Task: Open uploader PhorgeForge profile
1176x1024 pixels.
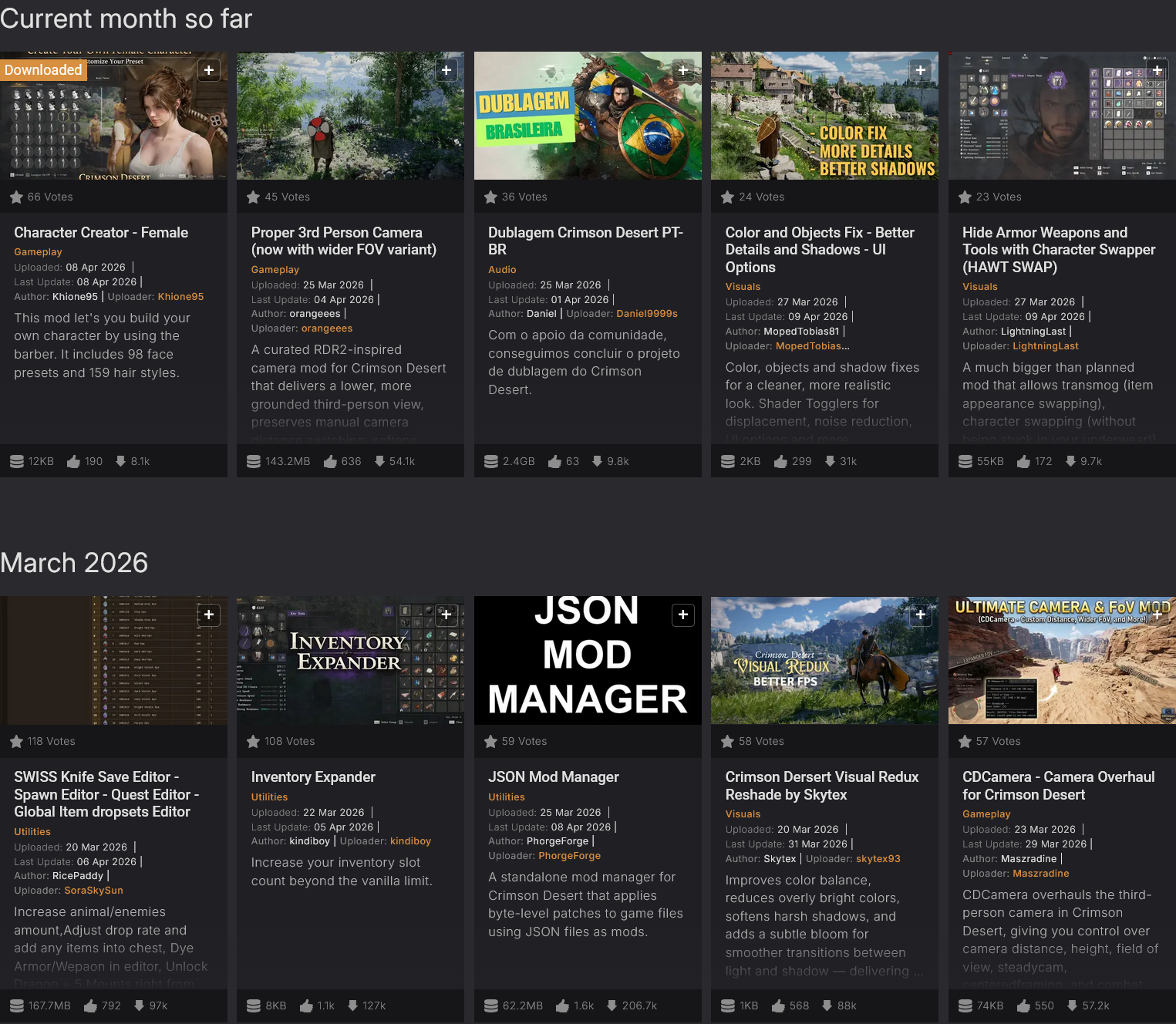Action: pyautogui.click(x=569, y=856)
